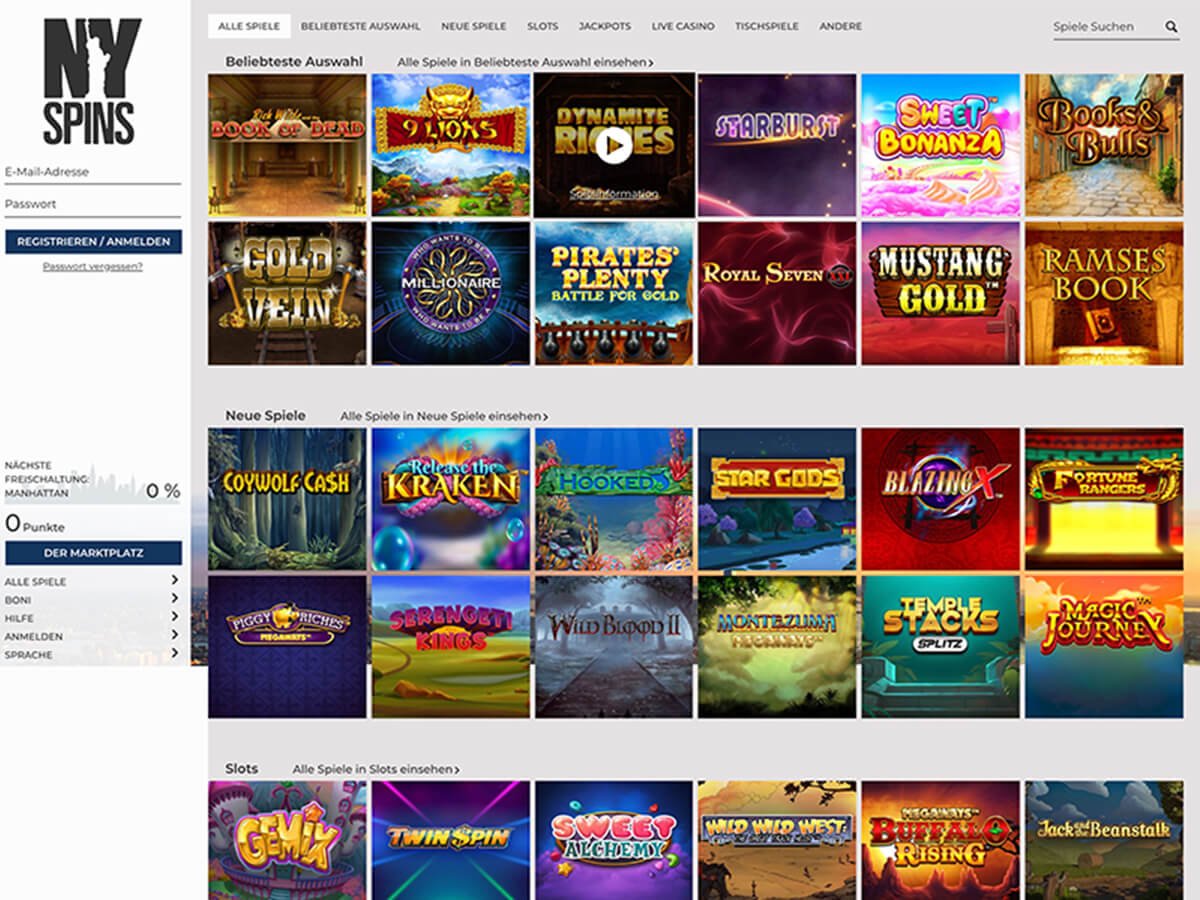Open the Royal Seven XXL game
Viewport: 1200px width, 900px height.
777,293
